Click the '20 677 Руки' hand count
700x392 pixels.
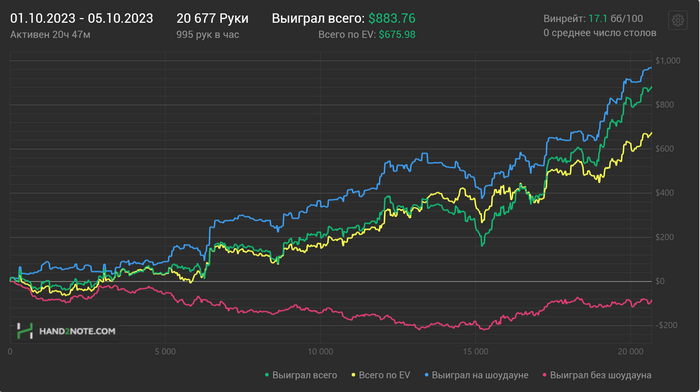point(212,18)
